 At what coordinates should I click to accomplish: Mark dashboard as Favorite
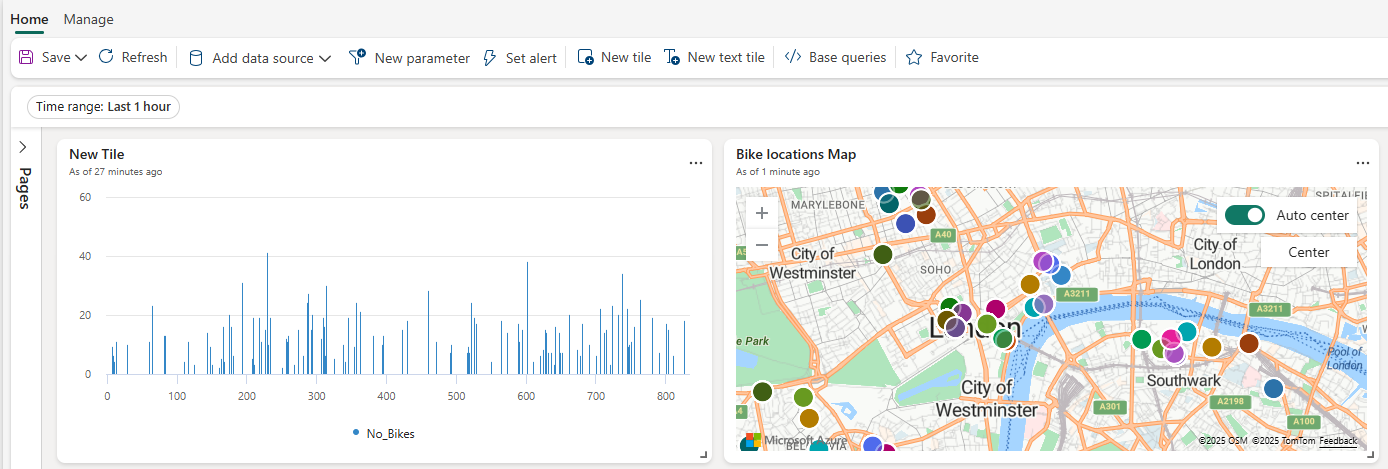942,58
